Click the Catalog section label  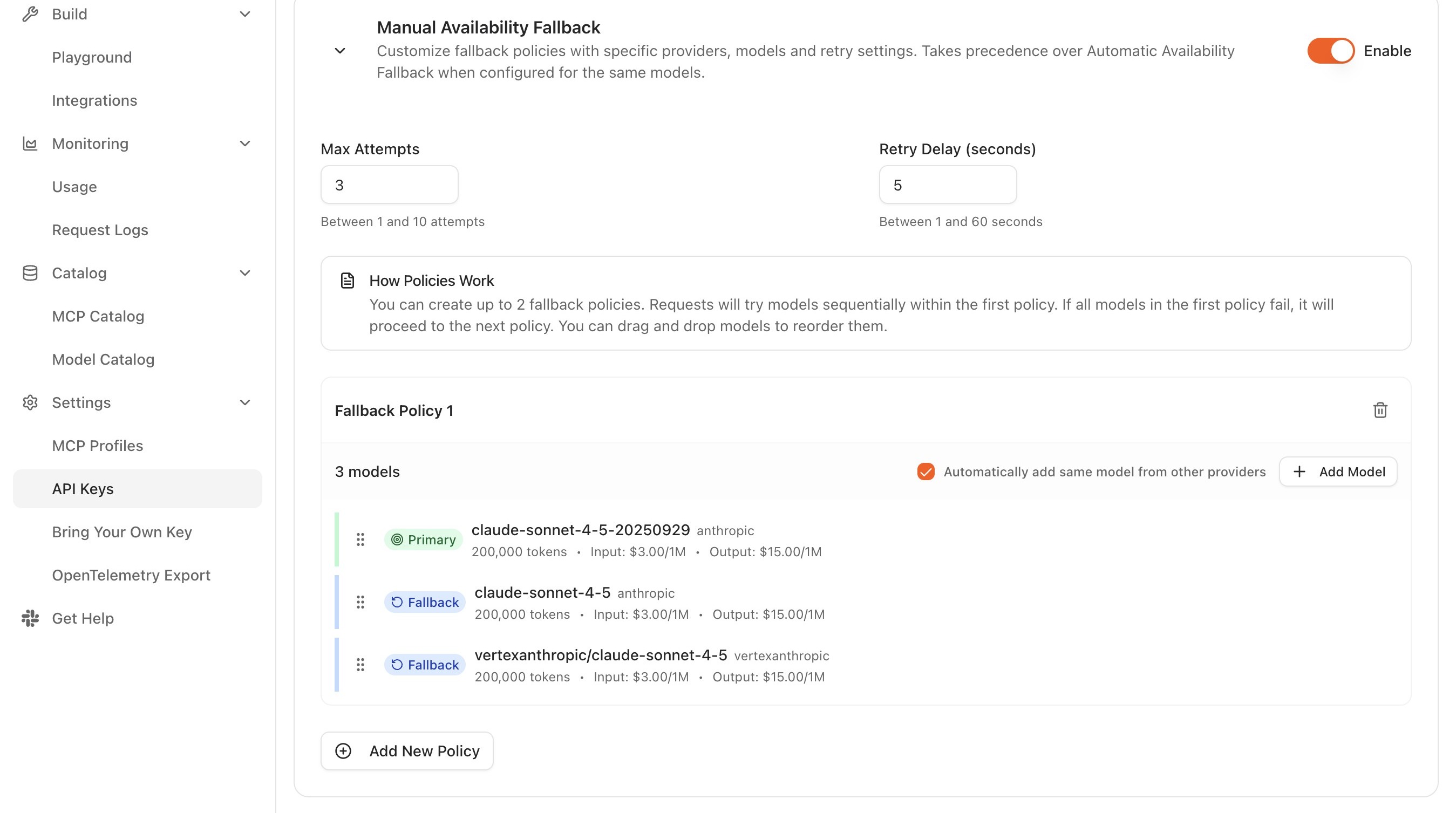coord(79,273)
